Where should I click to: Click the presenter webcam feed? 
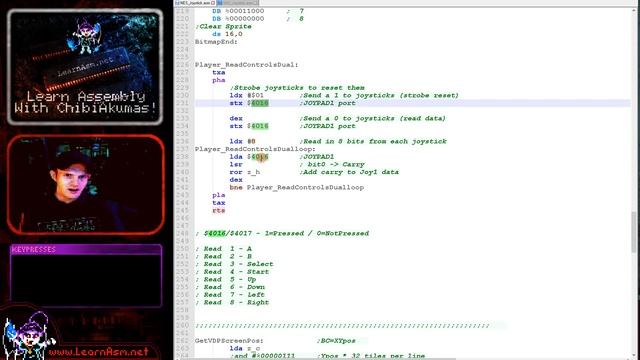(85, 185)
